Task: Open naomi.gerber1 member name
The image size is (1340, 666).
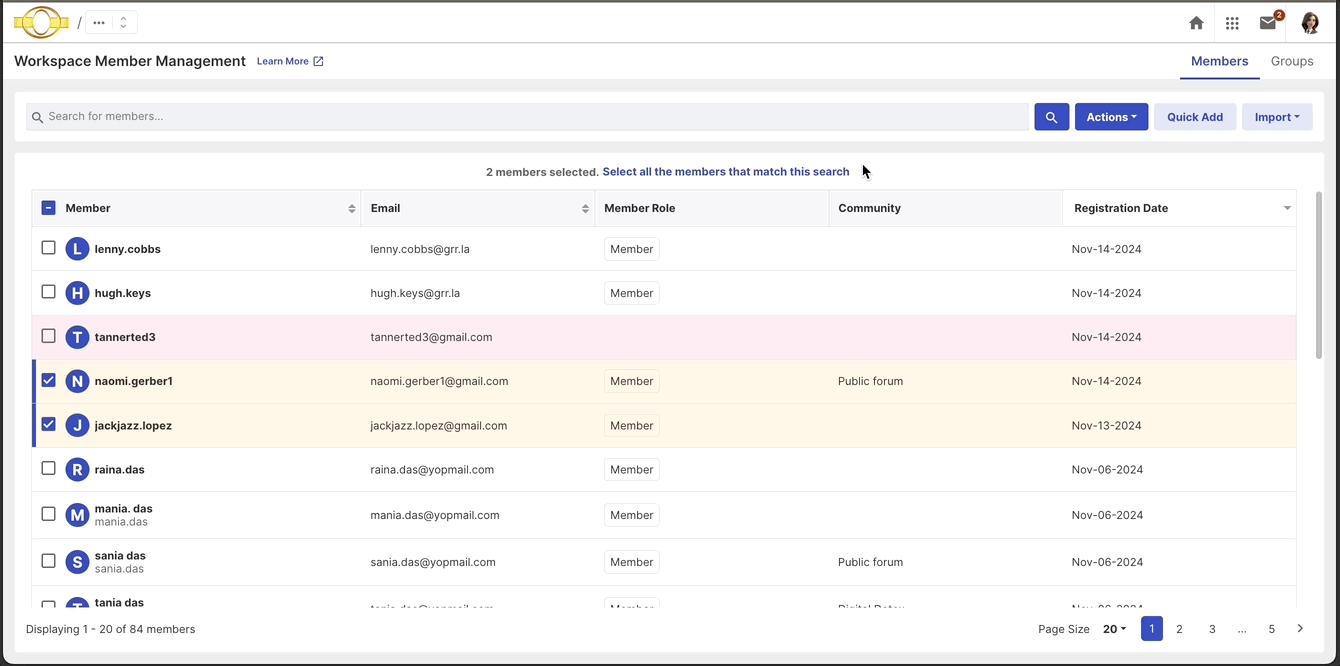Action: 134,381
